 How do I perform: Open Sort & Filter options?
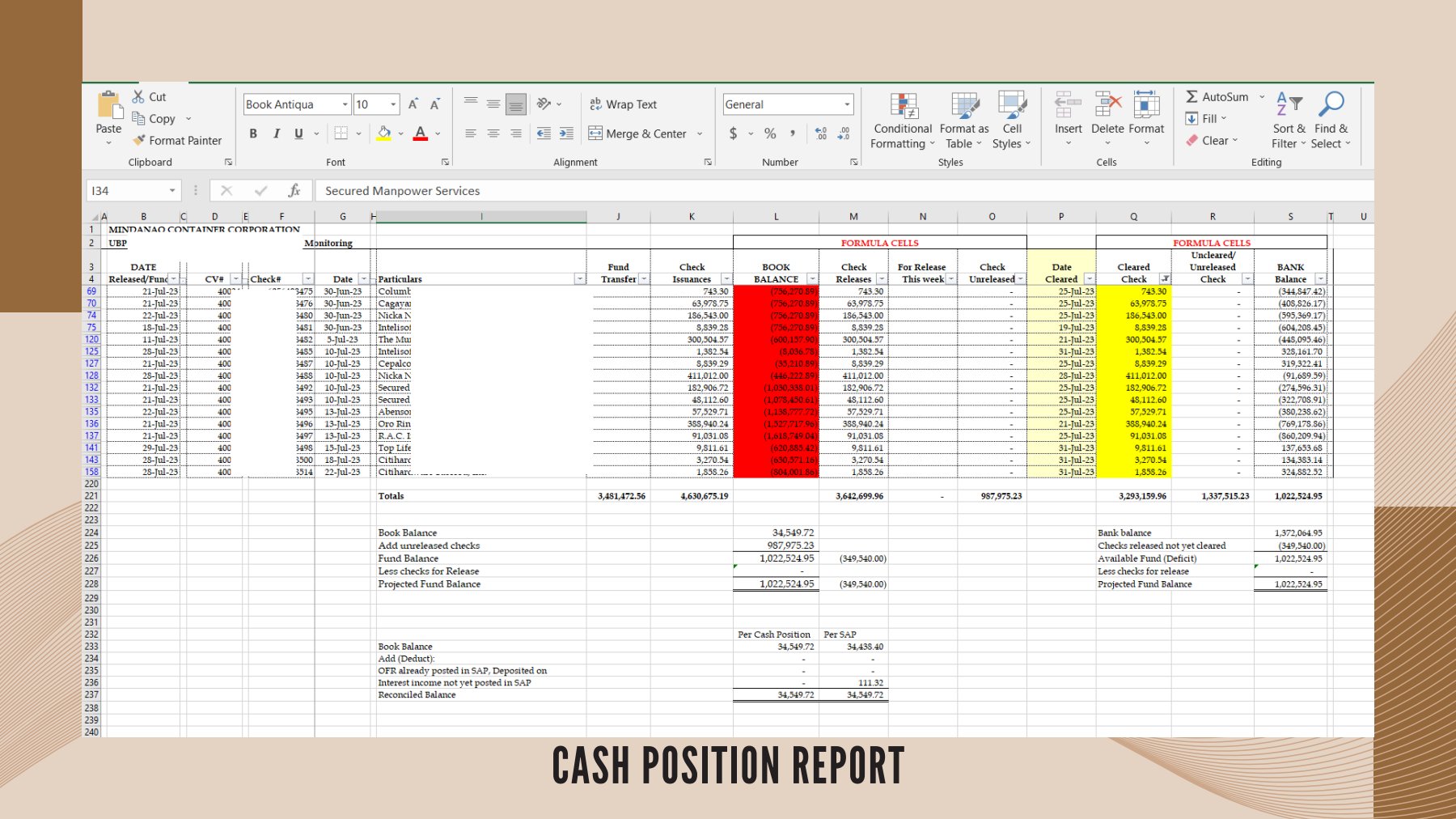tap(1289, 121)
